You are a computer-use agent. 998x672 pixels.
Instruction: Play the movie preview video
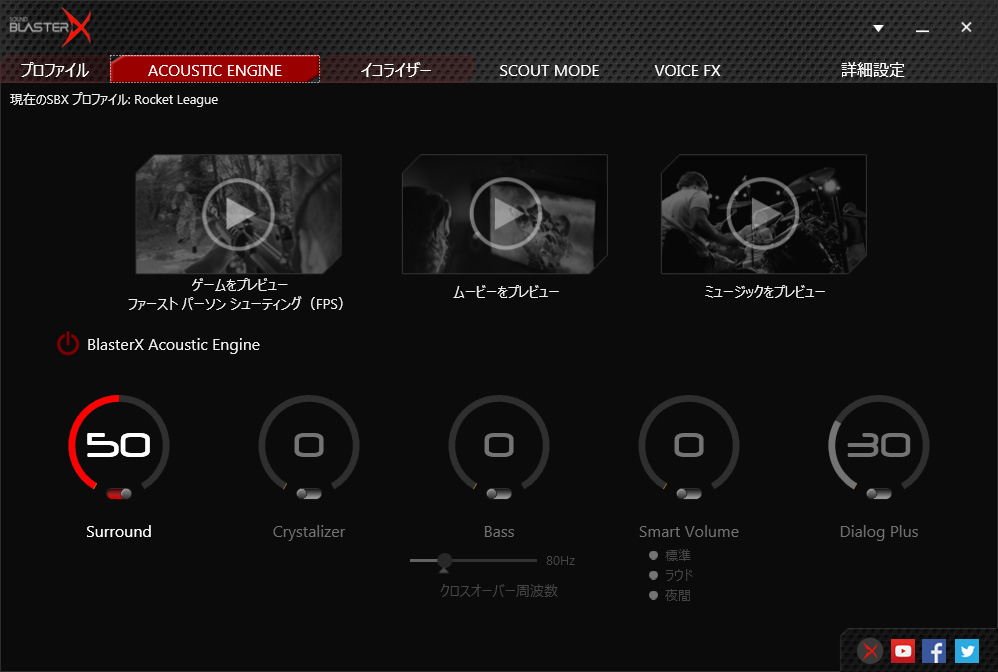click(x=504, y=213)
